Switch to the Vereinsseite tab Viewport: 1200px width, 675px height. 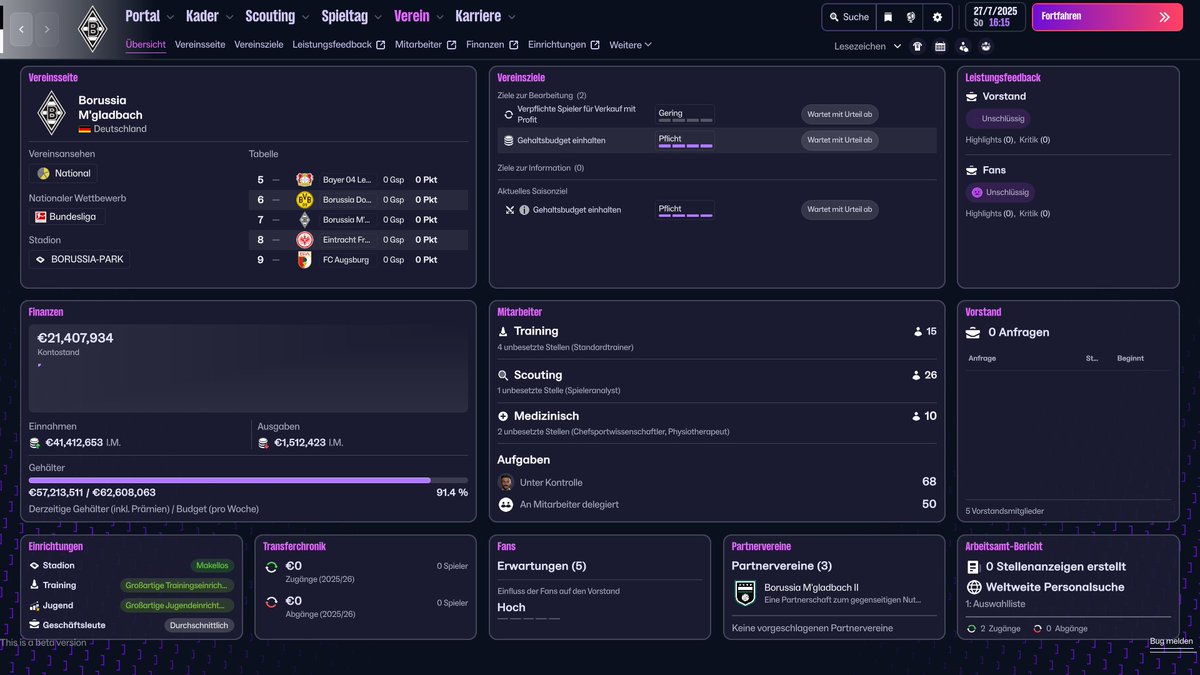click(x=200, y=45)
